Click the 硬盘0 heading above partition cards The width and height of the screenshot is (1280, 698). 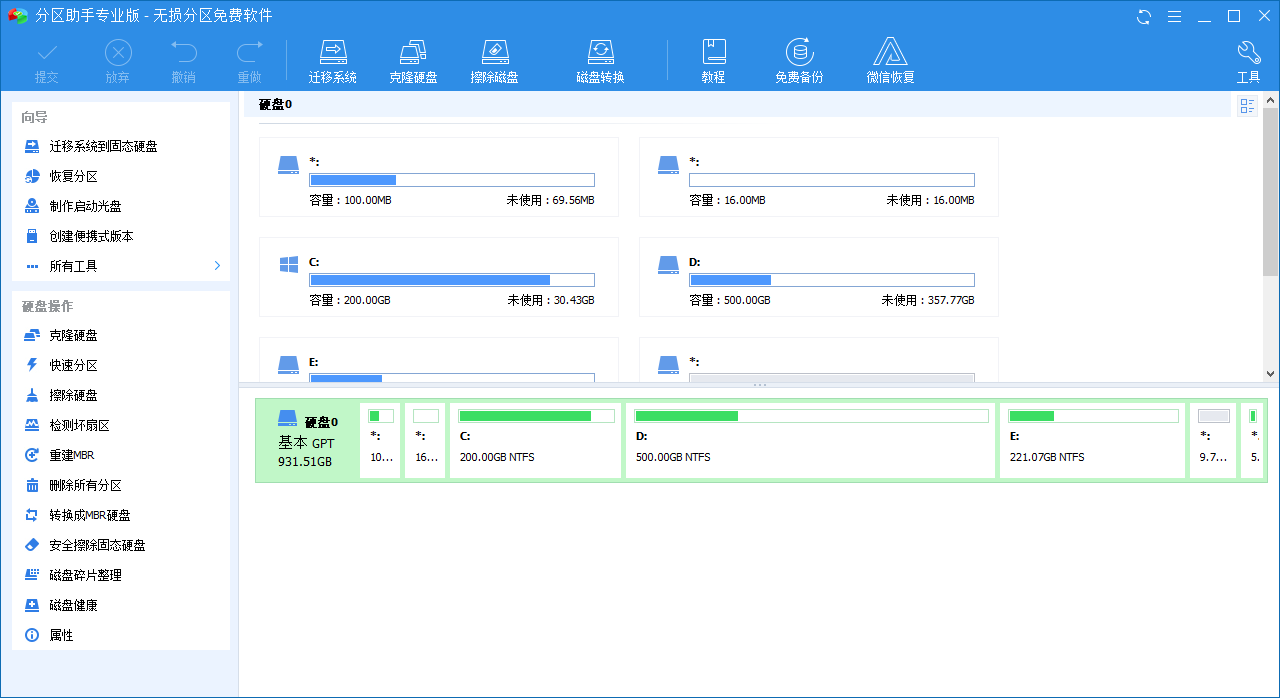click(x=275, y=104)
